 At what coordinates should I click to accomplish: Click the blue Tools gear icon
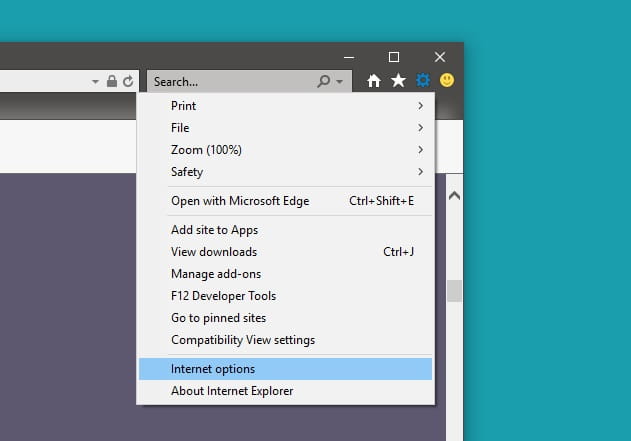pyautogui.click(x=423, y=80)
